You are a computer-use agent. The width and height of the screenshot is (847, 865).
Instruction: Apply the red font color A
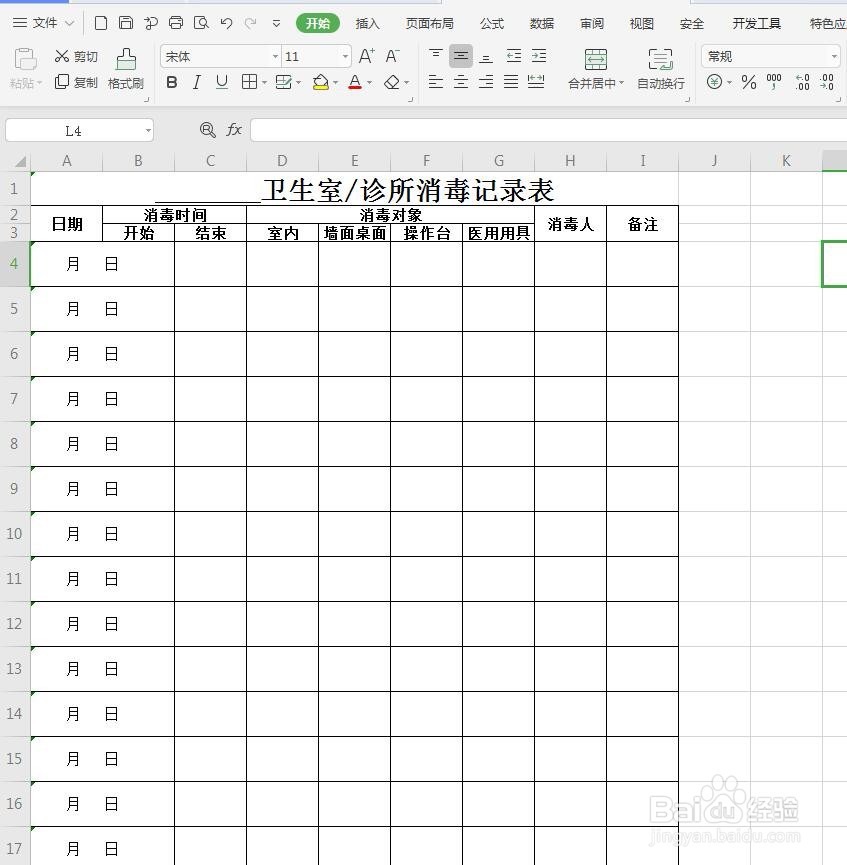pyautogui.click(x=355, y=82)
